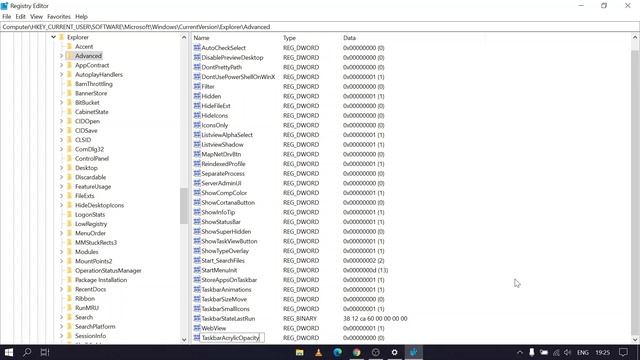Select the Start_SearchFiles value
The width and height of the screenshot is (640, 360).
point(223,260)
